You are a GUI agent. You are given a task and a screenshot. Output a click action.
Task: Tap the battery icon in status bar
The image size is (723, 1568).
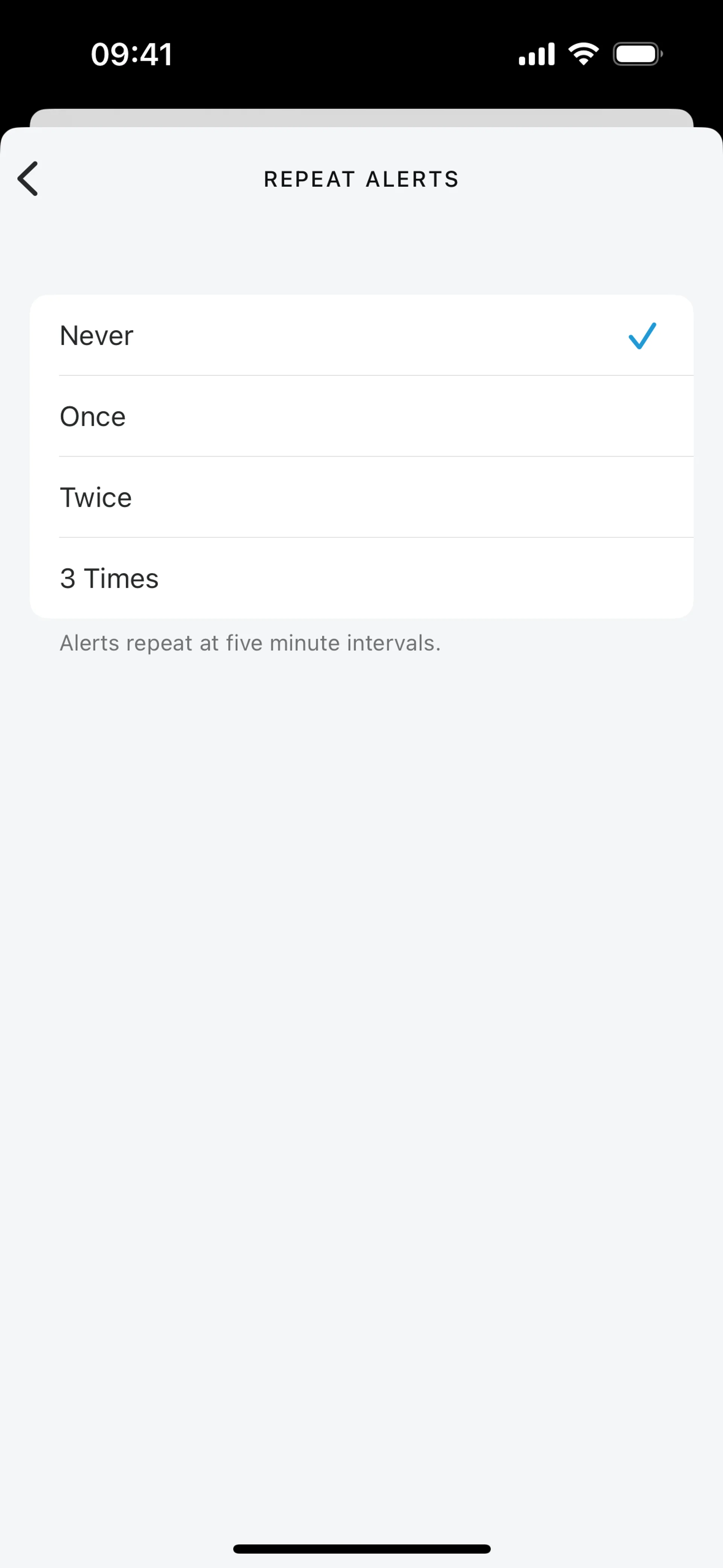[637, 54]
